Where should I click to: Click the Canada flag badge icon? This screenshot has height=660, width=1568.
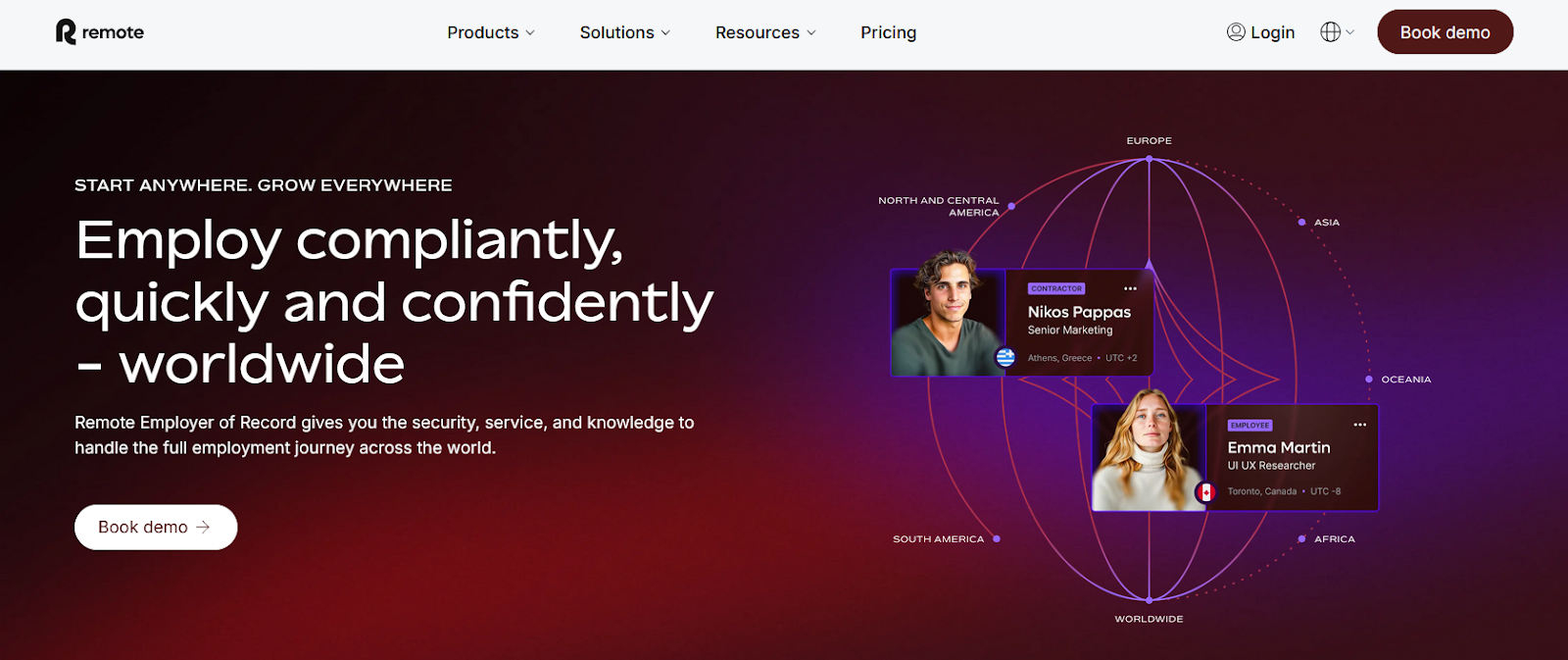click(1205, 492)
